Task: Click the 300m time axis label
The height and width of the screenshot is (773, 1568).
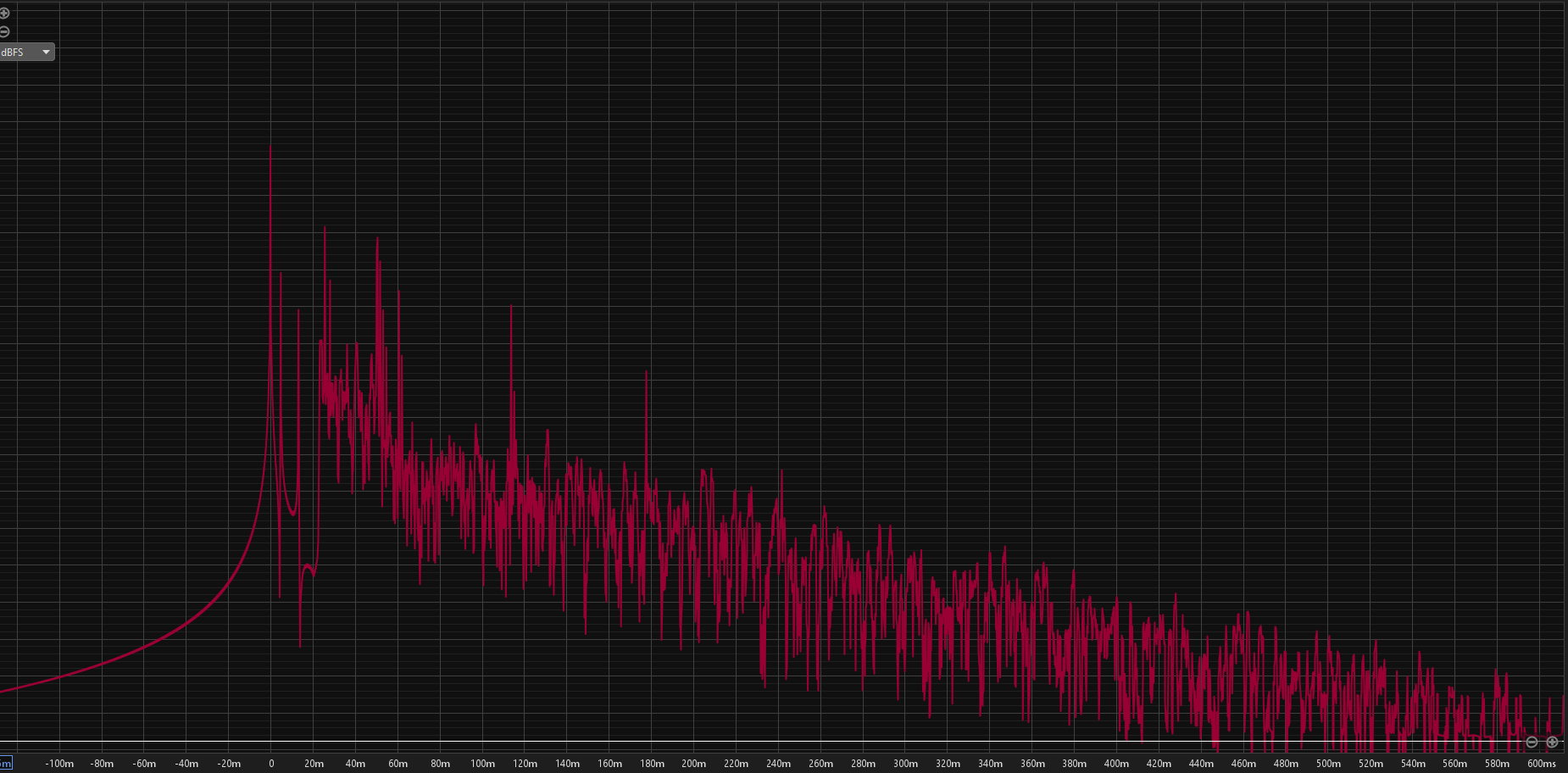Action: [906, 764]
